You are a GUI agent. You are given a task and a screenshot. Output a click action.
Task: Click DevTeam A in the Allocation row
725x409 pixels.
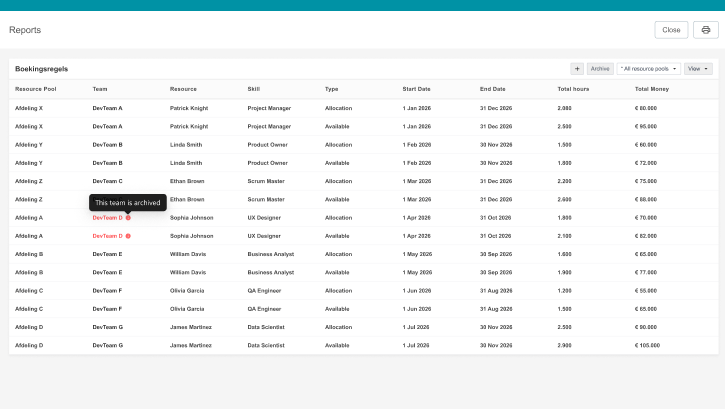pos(107,108)
